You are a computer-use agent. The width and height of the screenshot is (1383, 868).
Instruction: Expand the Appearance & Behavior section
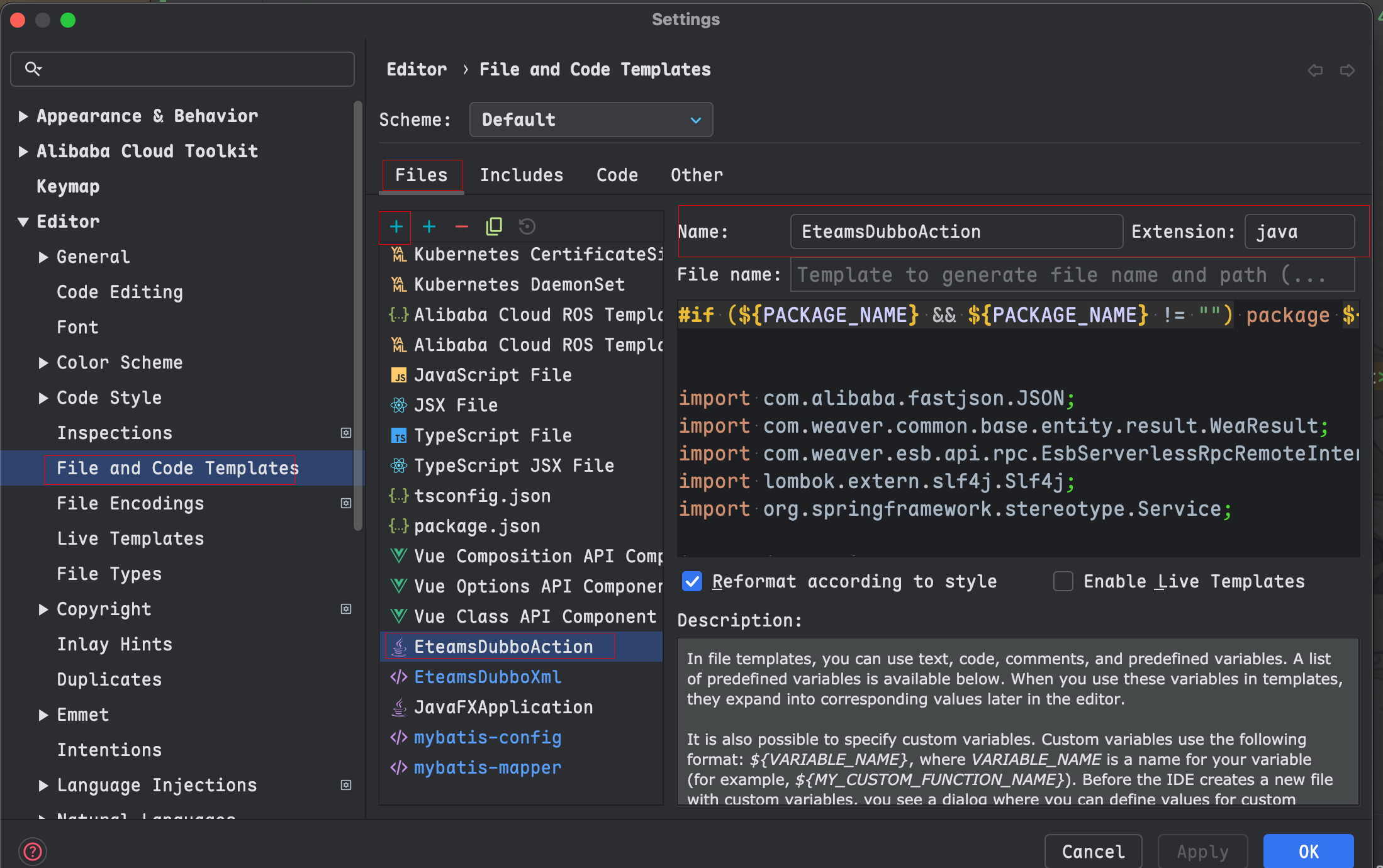point(23,116)
